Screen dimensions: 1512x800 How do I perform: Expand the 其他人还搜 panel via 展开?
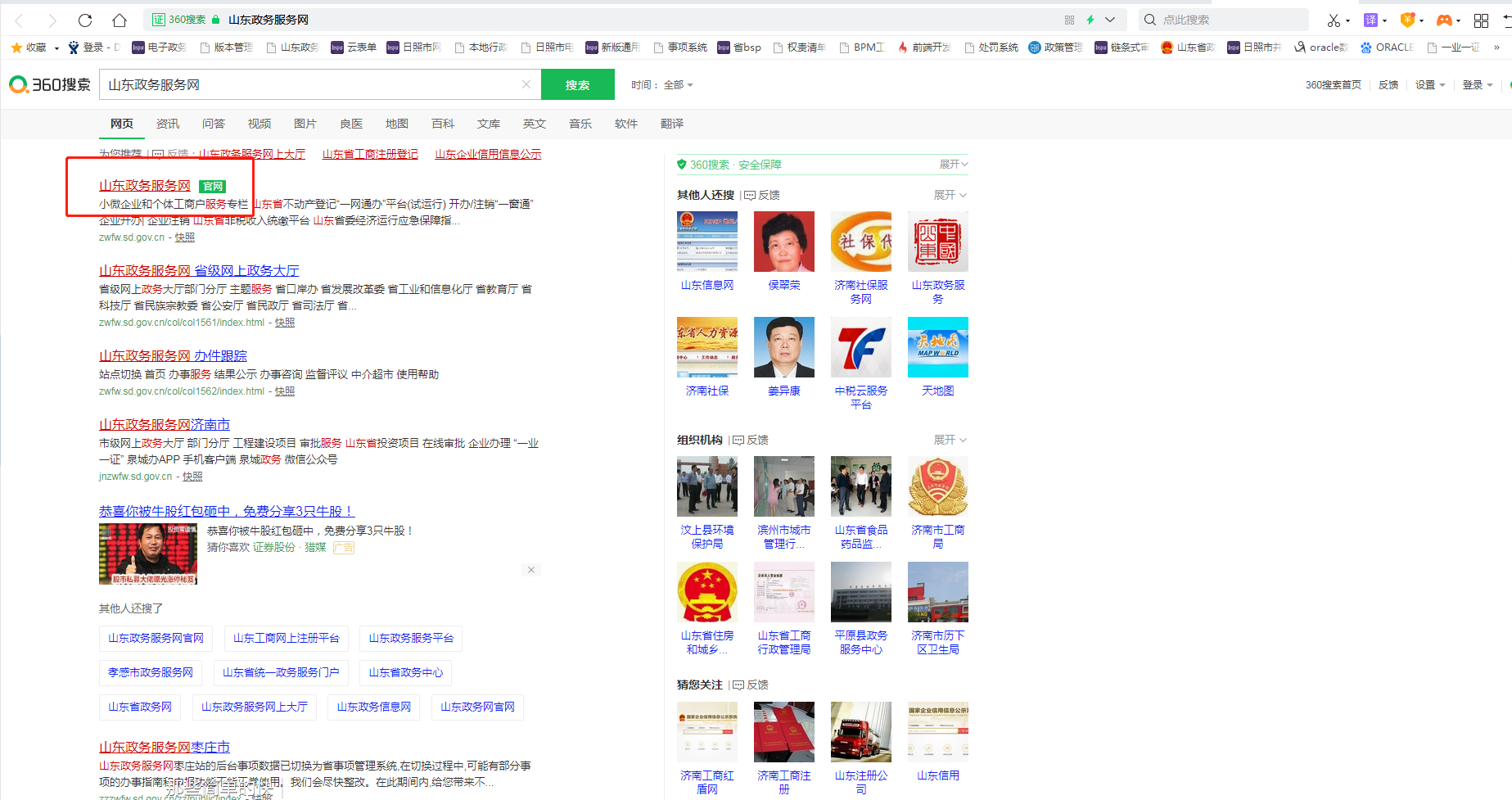[950, 195]
